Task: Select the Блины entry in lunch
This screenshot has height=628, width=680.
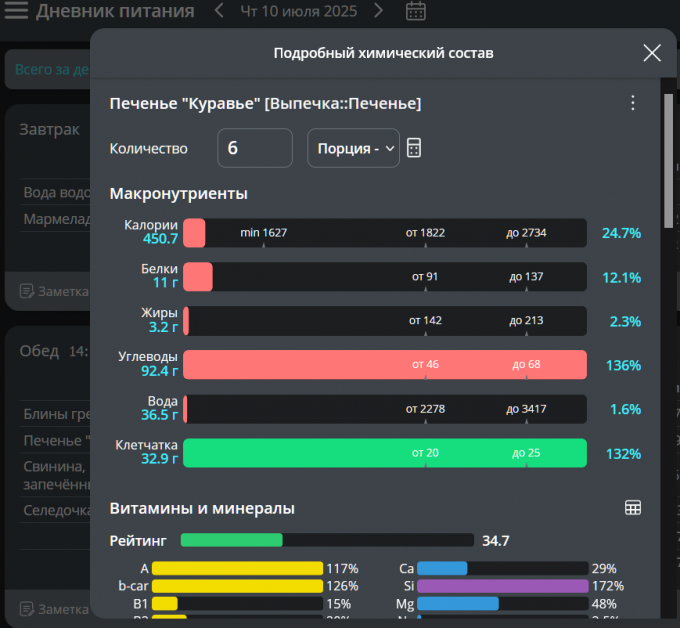Action: (55, 414)
